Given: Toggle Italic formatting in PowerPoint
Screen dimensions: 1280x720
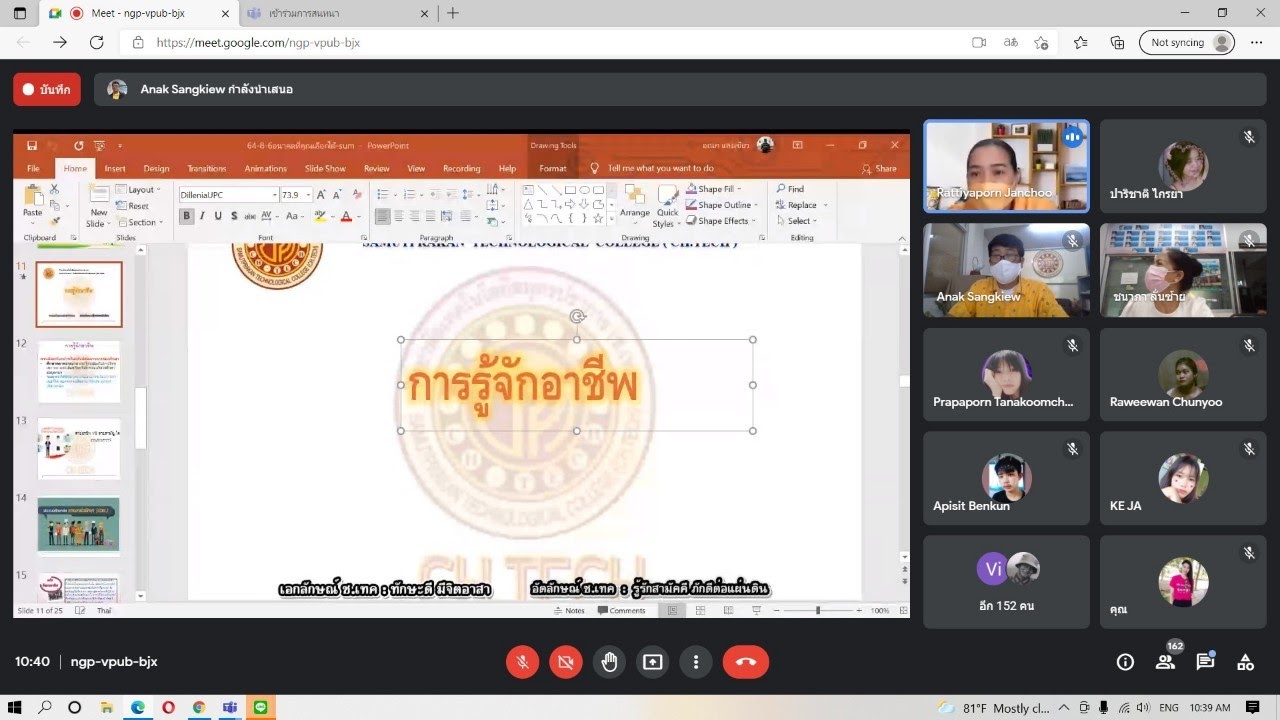Looking at the screenshot, I should (202, 216).
